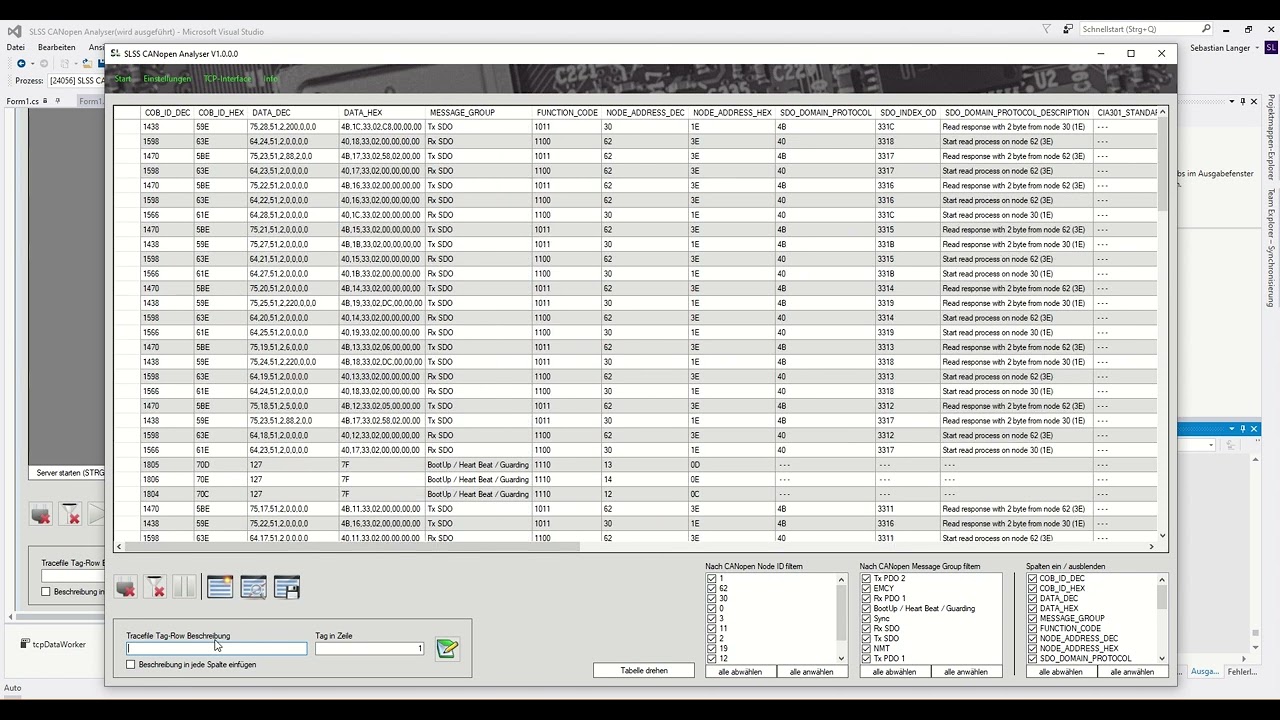Click 'alle anwählen' under Message Group filter
Image resolution: width=1280 pixels, height=720 pixels.
(966, 672)
